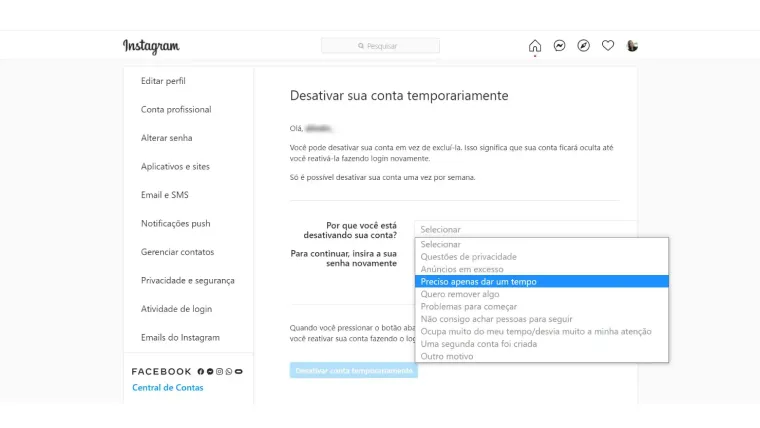The image size is (760, 428).
Task: Choose the Selecionar placeholder option
Action: [541, 244]
